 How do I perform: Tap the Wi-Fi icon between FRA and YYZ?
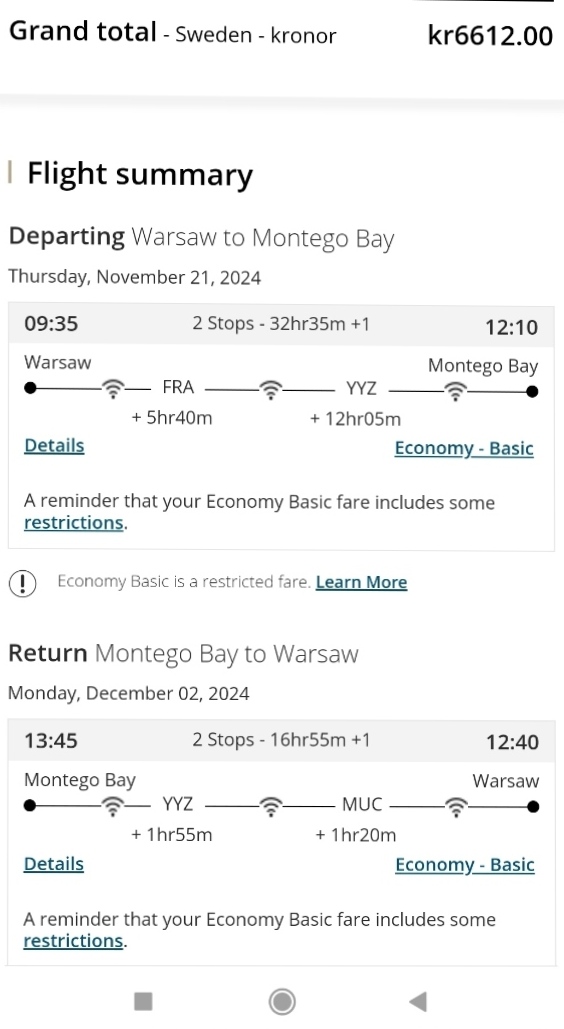(x=270, y=390)
